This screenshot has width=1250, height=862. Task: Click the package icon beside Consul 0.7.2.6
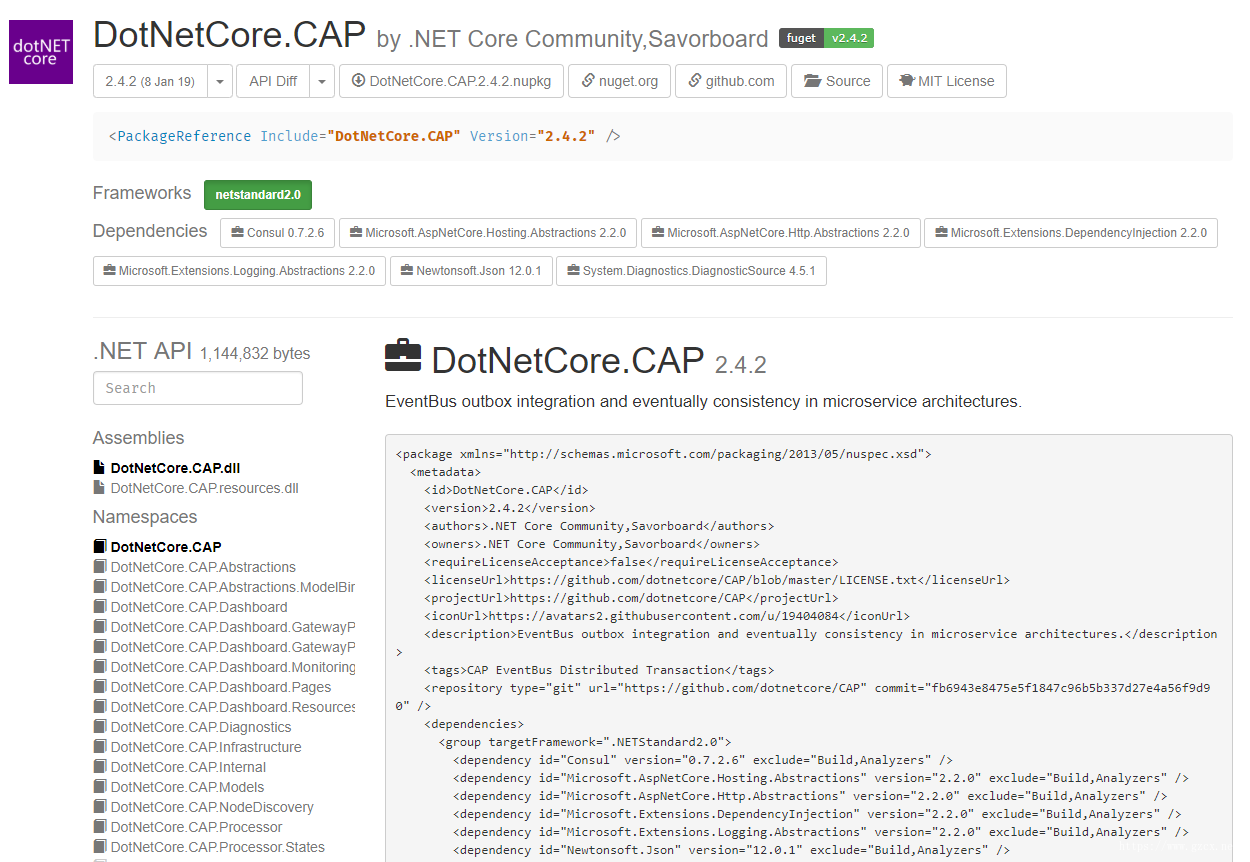tap(237, 233)
